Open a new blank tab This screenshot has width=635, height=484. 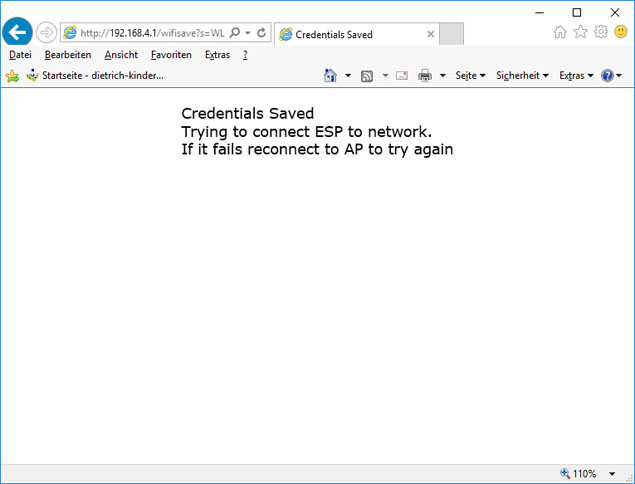click(x=452, y=34)
